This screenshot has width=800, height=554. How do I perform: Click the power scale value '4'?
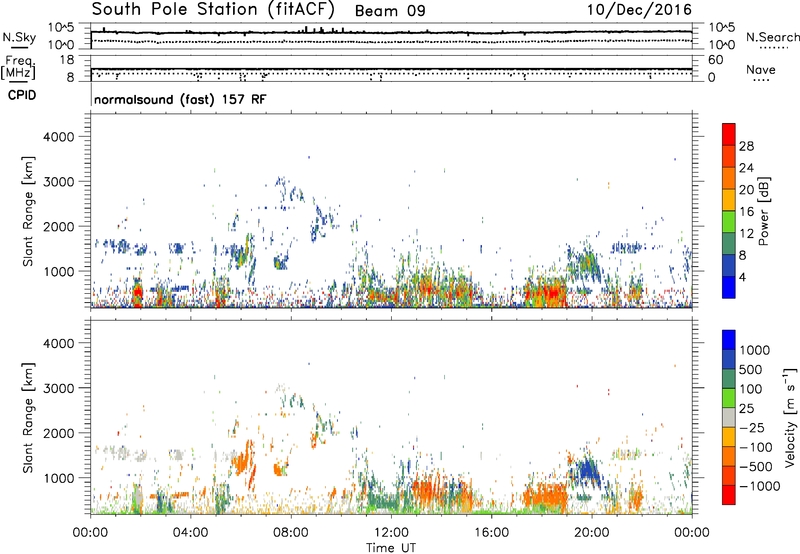point(742,278)
